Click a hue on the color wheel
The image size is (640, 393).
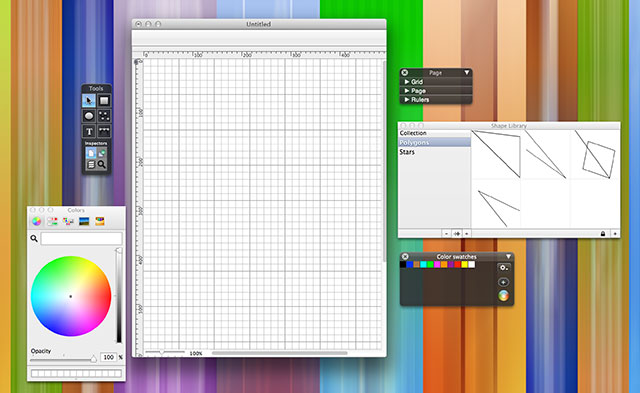[x=71, y=296]
